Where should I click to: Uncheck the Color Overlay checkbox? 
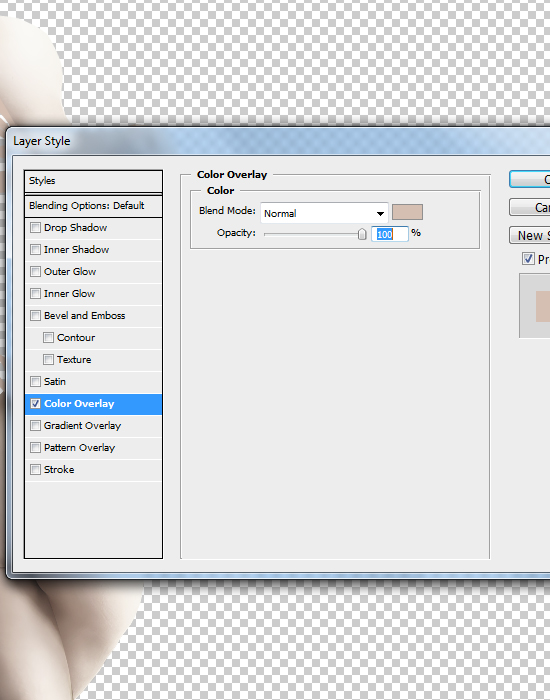click(x=35, y=404)
